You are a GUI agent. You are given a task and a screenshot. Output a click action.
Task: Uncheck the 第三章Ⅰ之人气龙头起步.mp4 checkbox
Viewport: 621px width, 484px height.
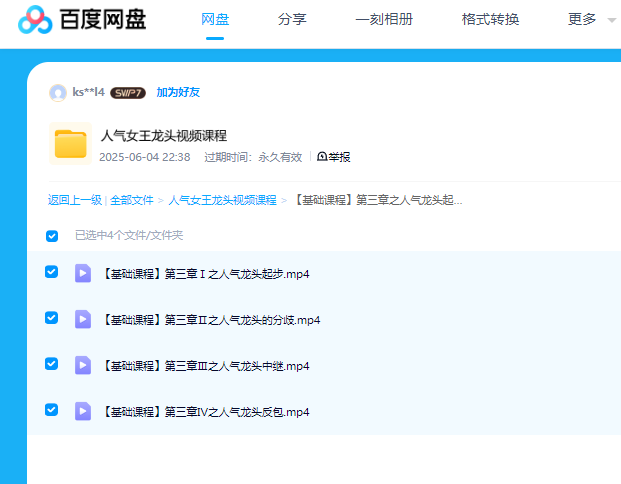52,272
